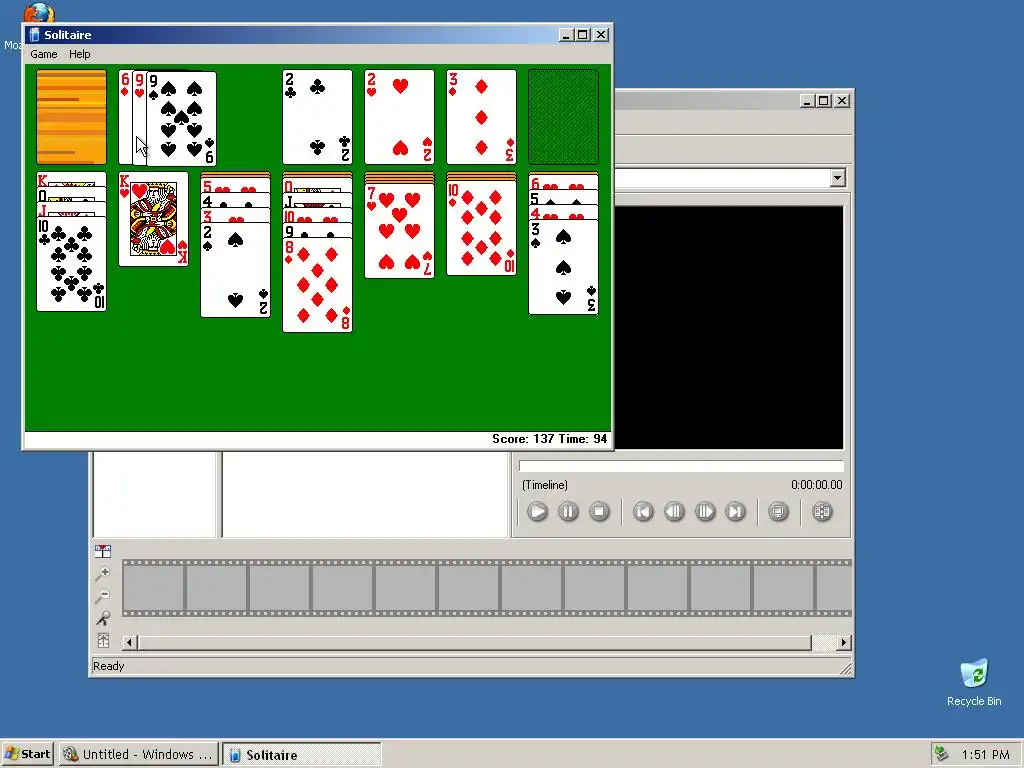Click the "Score: 137 Time: 94" status text
1024x768 pixels.
pos(549,439)
